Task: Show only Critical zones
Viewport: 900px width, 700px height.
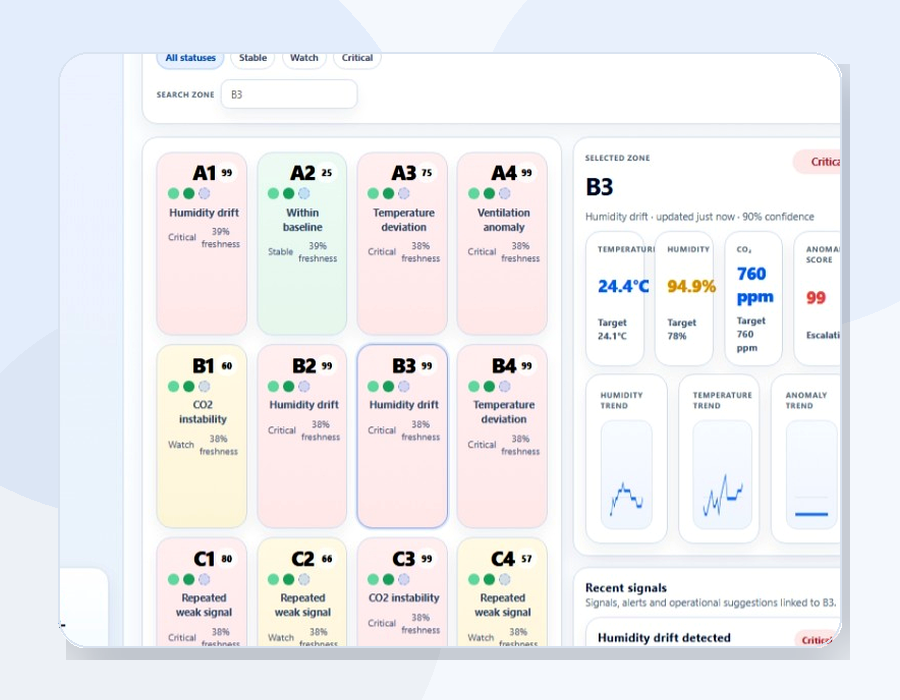Action: pos(357,59)
